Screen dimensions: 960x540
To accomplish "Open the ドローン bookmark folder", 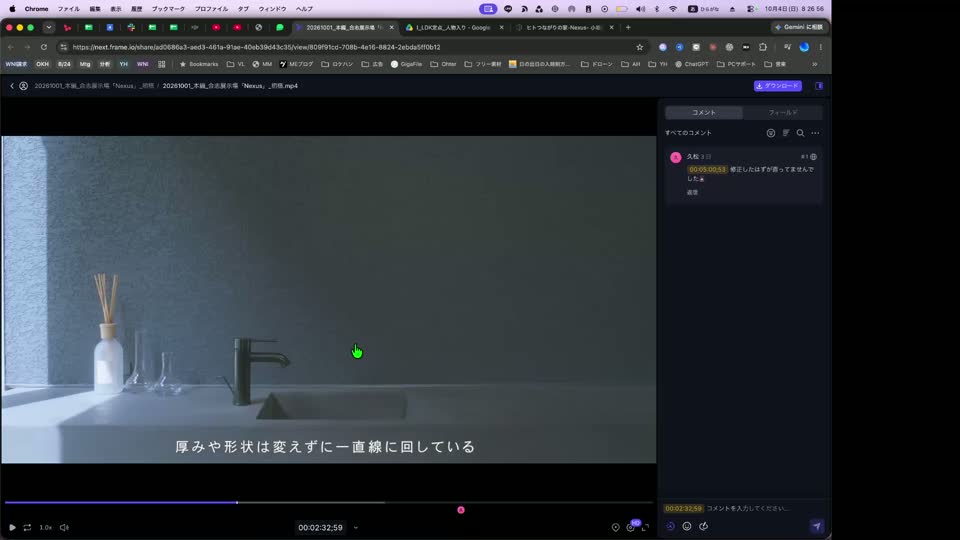I will click(597, 64).
